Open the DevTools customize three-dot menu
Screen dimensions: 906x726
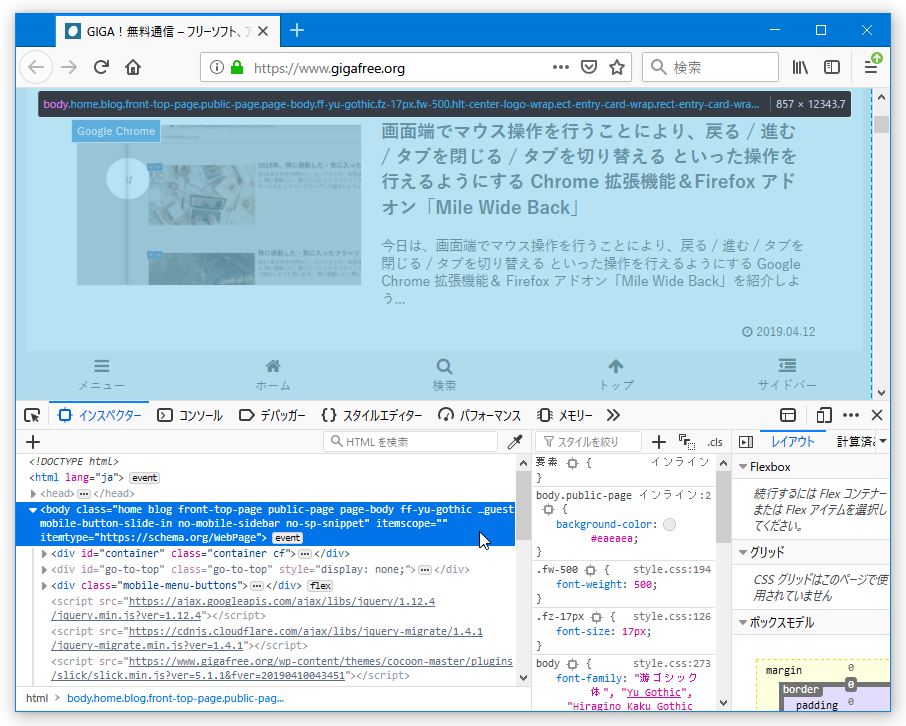(851, 415)
